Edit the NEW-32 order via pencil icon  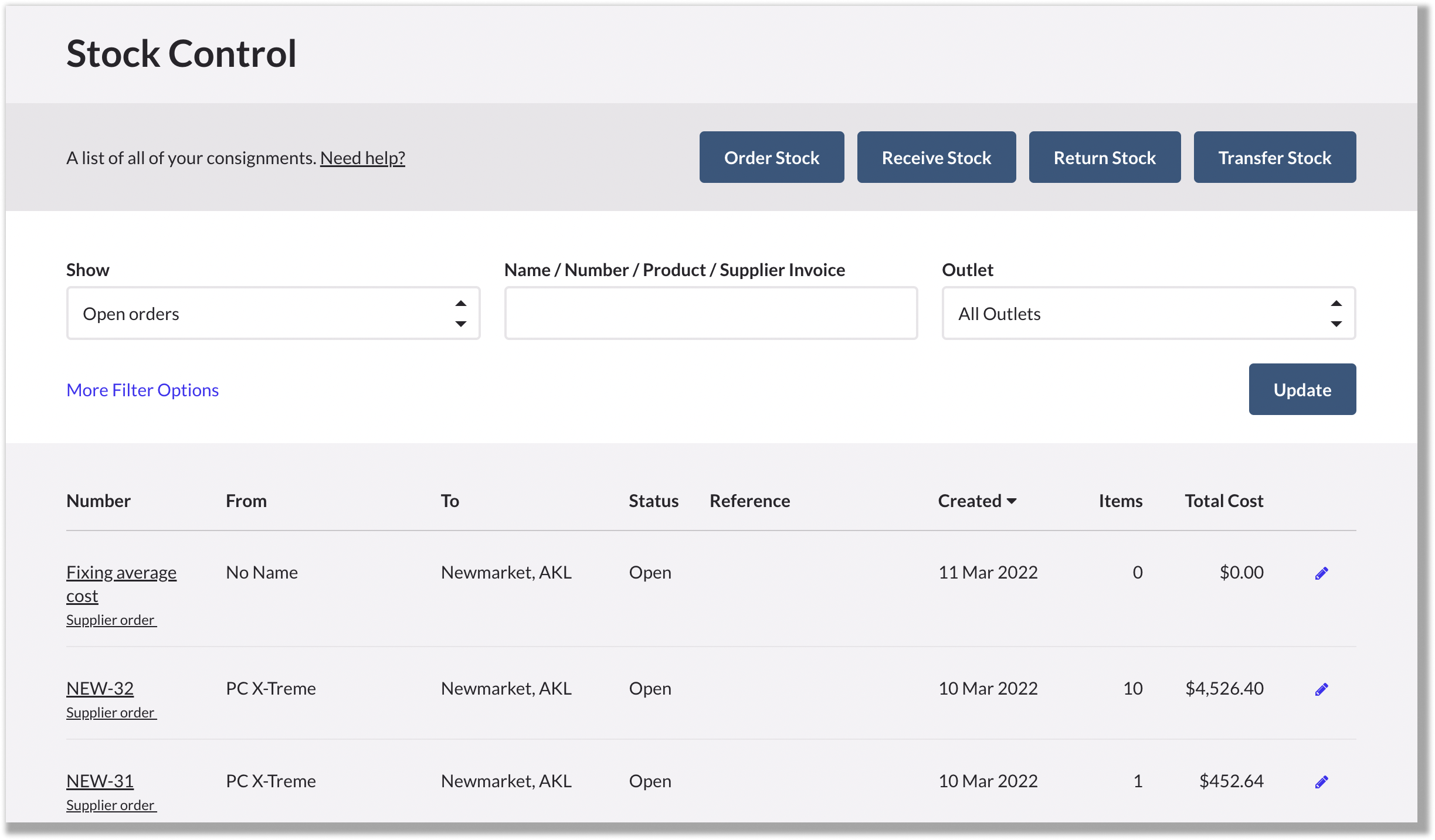1321,689
